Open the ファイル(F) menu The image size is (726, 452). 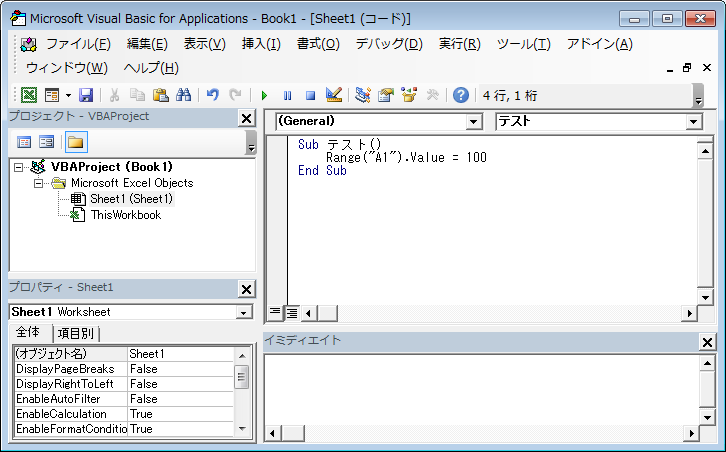[x=78, y=44]
